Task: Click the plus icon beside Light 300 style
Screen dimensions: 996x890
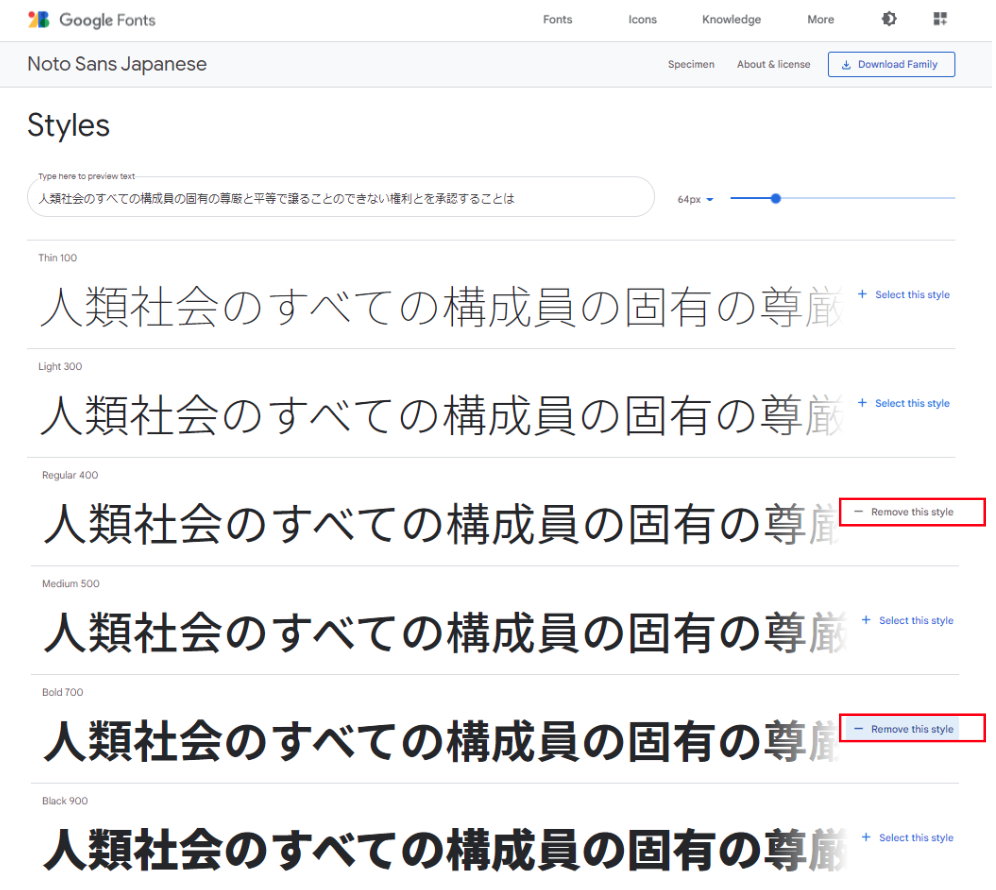Action: 862,403
